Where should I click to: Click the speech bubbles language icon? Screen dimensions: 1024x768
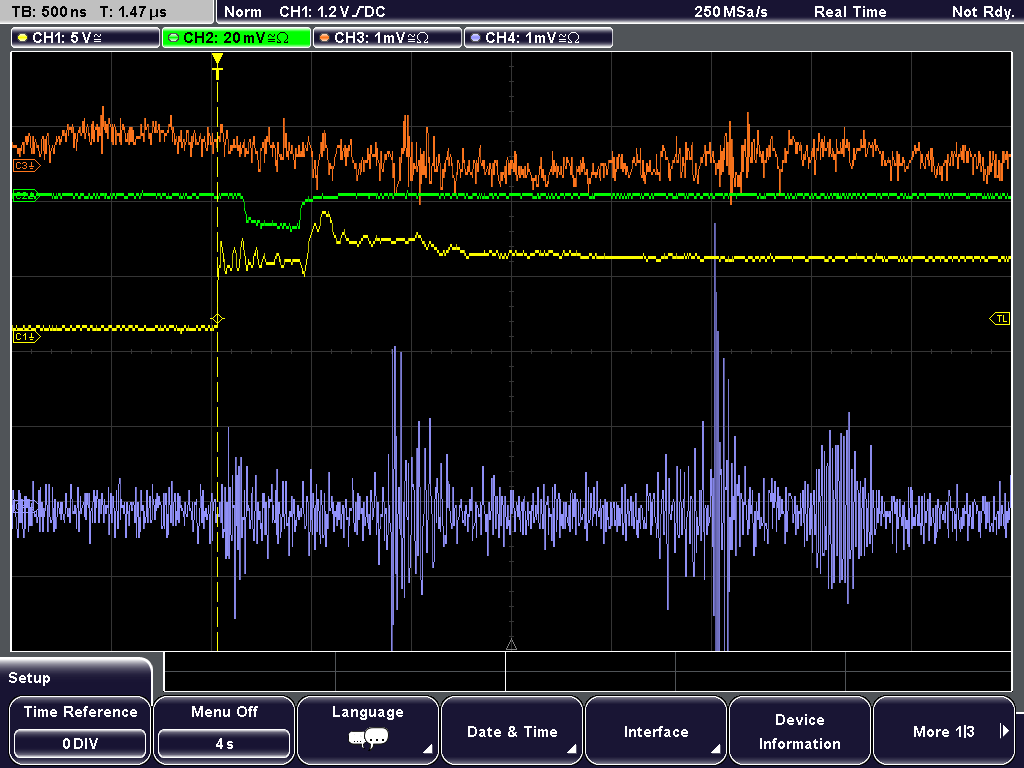(x=368, y=739)
